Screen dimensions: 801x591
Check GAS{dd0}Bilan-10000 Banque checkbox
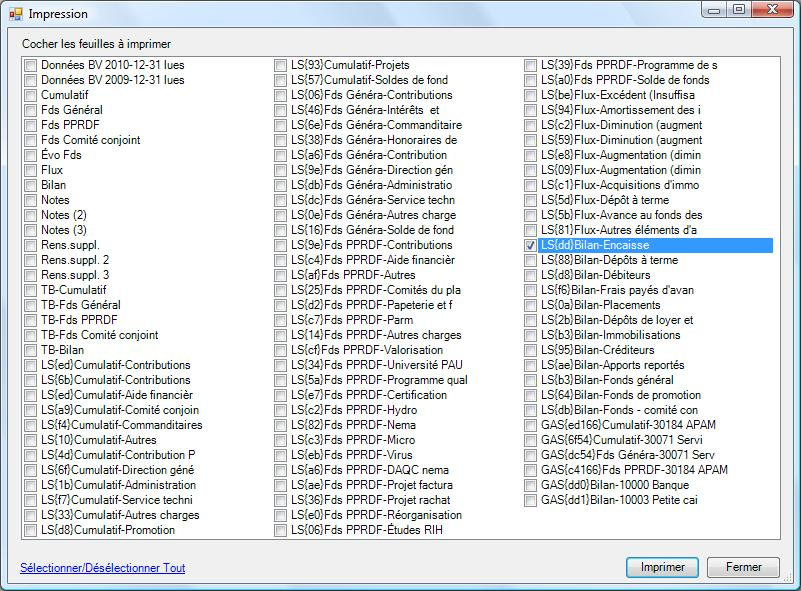(x=532, y=485)
